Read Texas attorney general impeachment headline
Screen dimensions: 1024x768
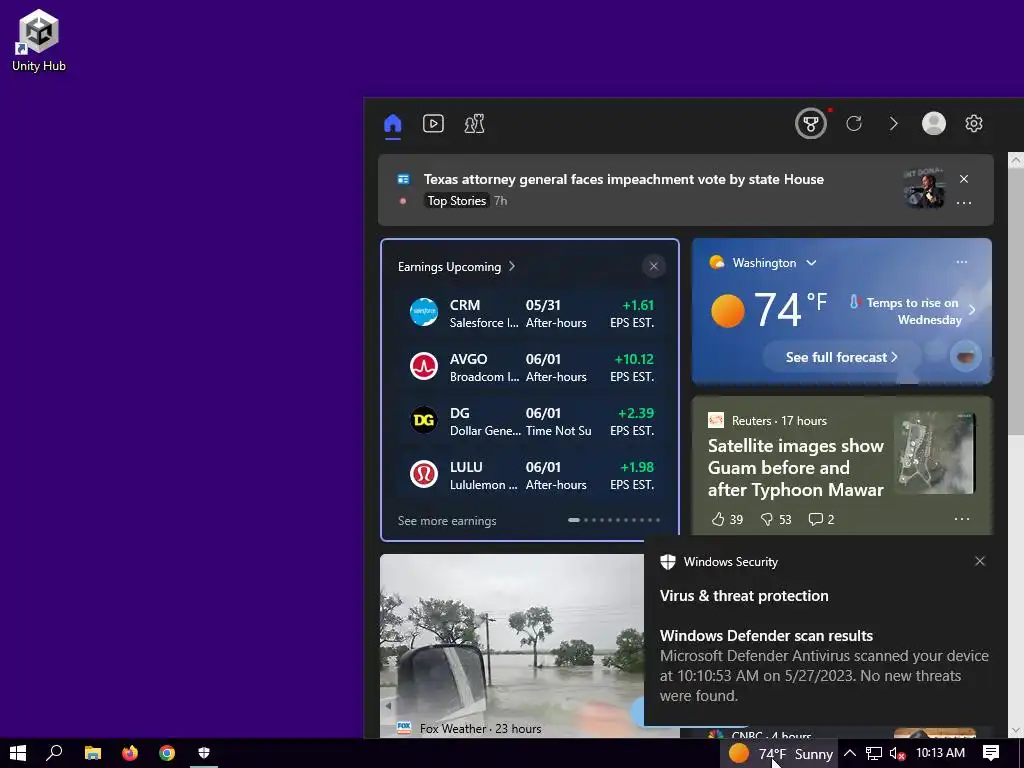pos(624,179)
